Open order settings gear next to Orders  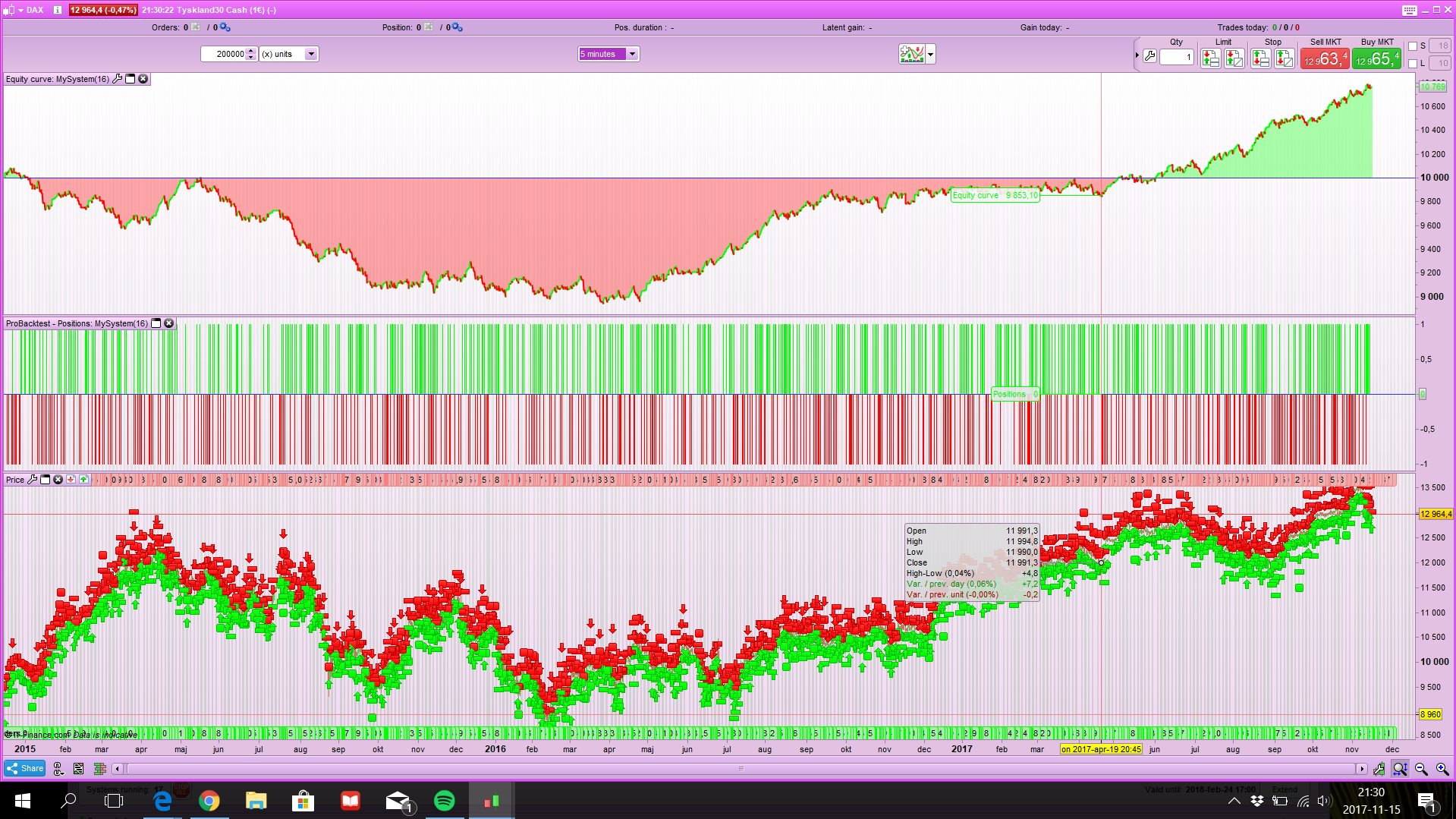click(x=225, y=27)
